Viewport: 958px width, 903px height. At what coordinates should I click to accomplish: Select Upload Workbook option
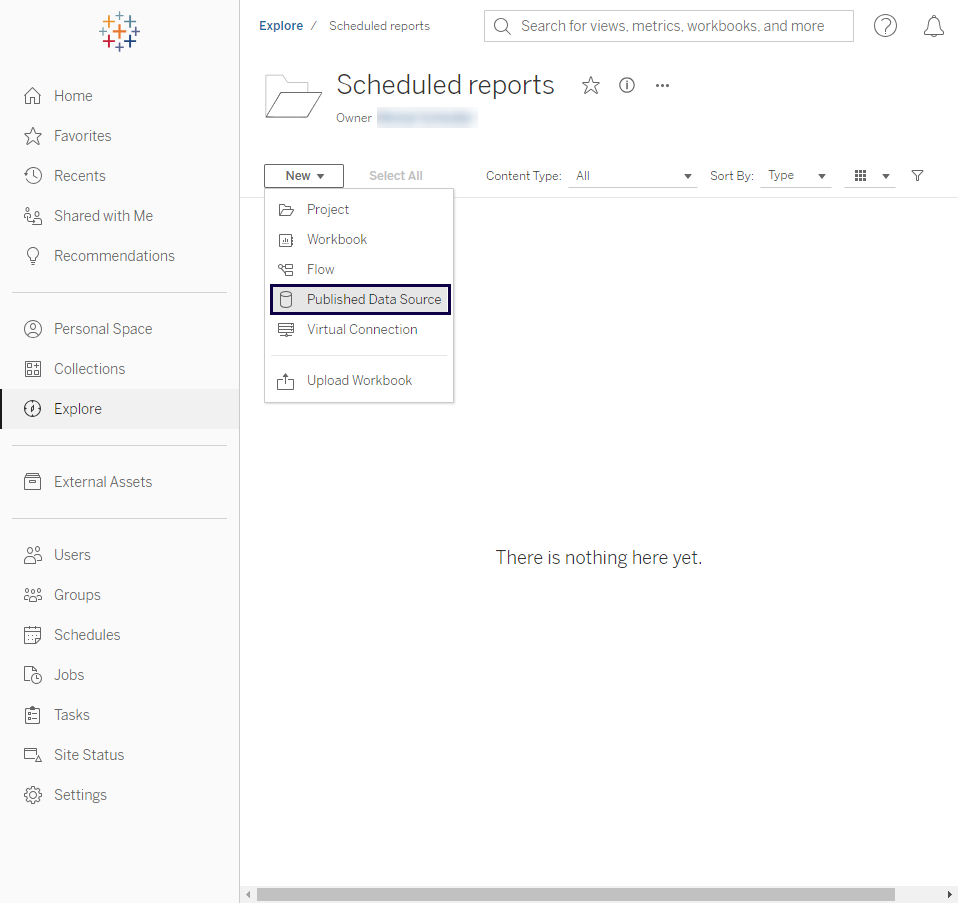pyautogui.click(x=359, y=380)
